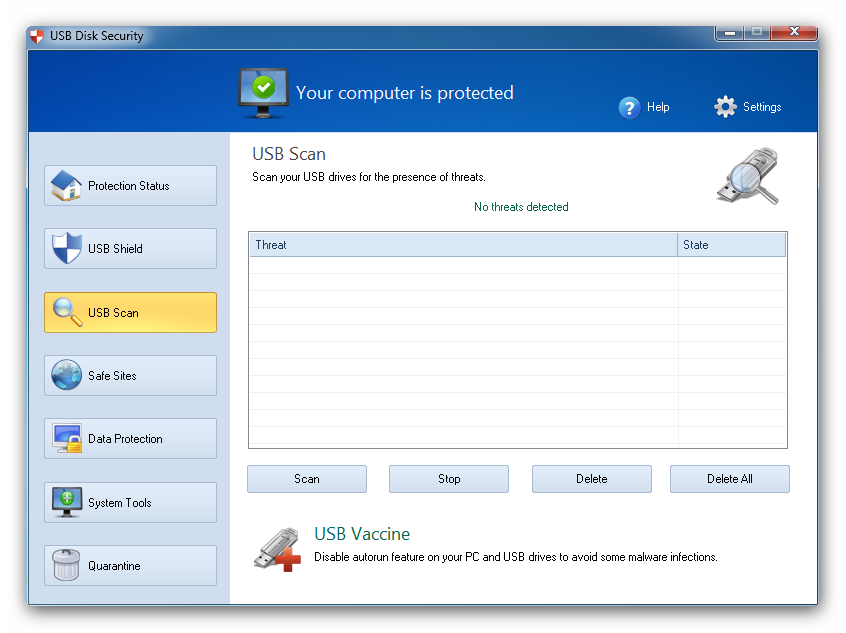The image size is (846, 633).
Task: Close the USB Disk Security window
Action: 794,32
